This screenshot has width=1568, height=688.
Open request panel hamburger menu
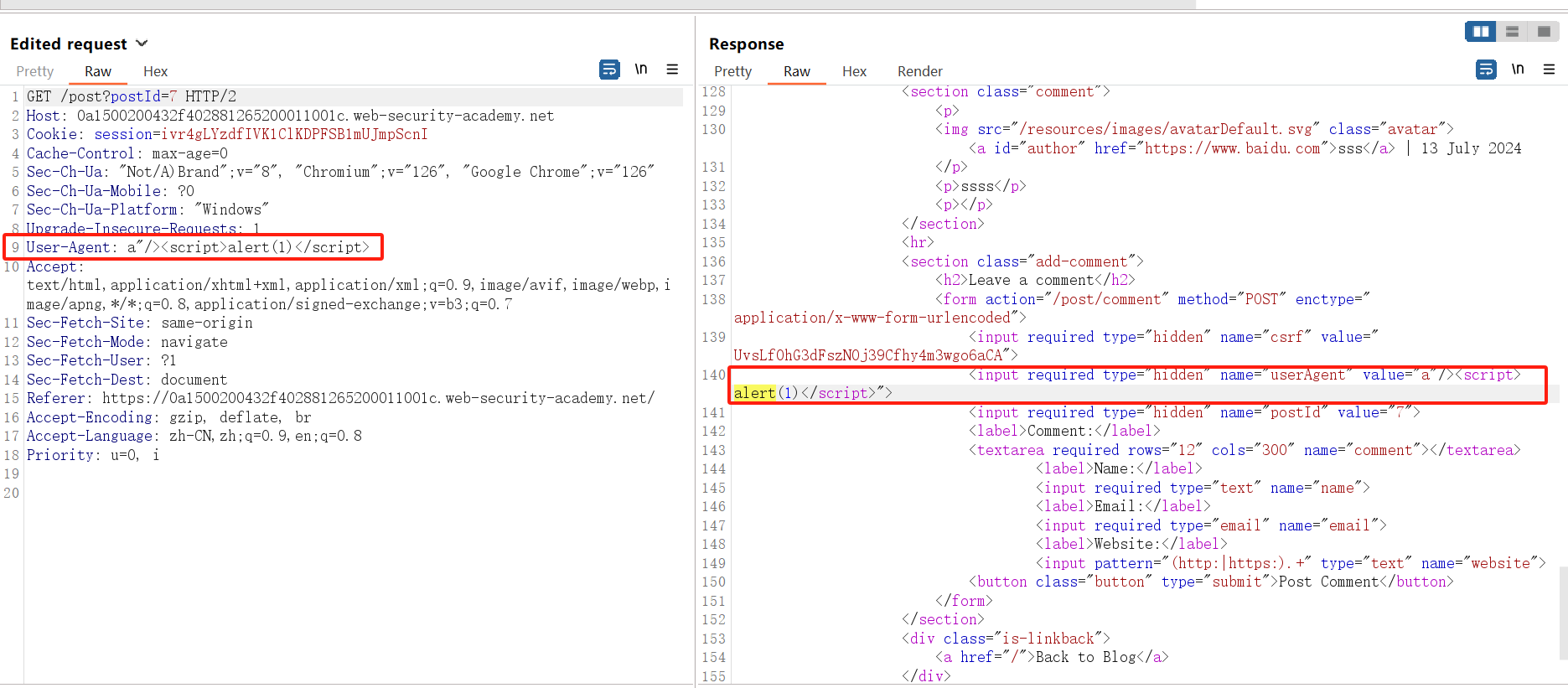tap(672, 69)
